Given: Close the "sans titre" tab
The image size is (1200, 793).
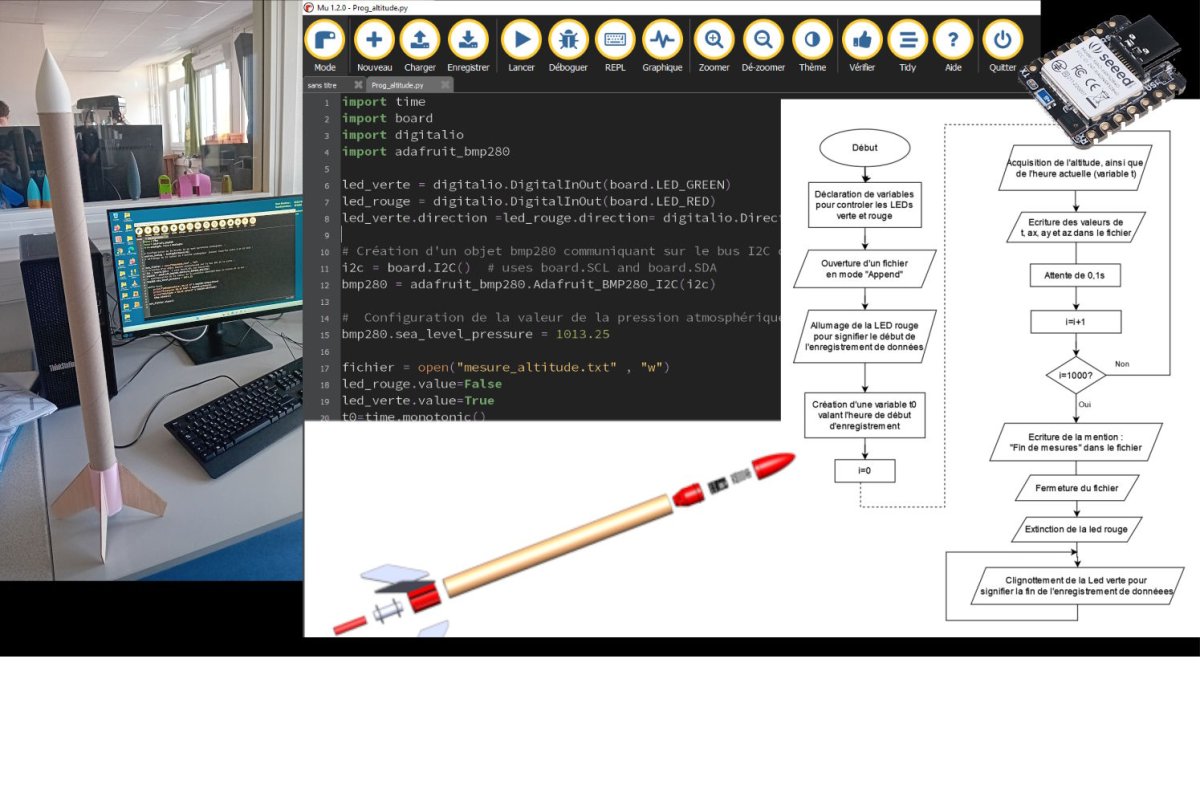Looking at the screenshot, I should coord(358,86).
